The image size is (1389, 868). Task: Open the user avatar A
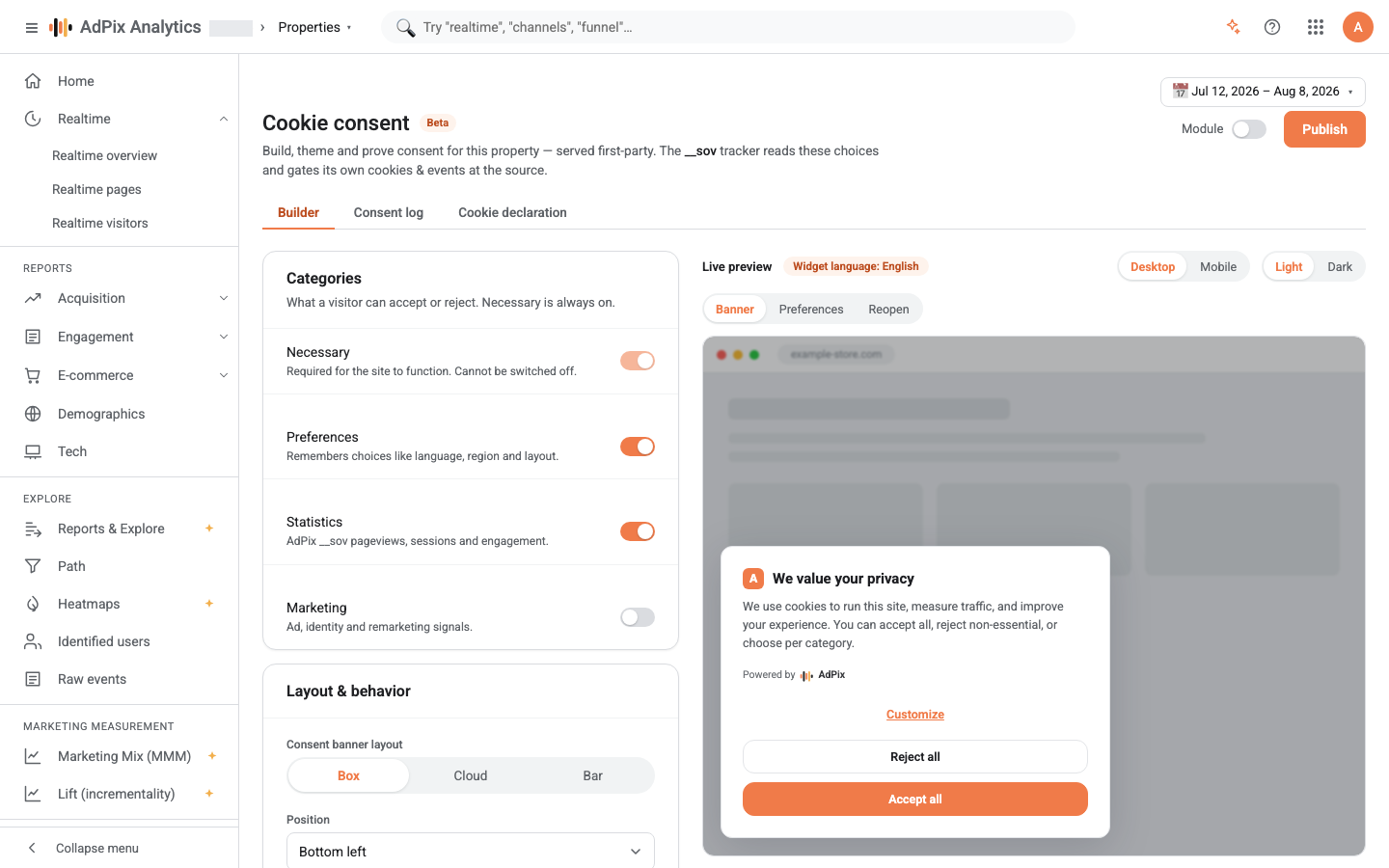(x=1358, y=27)
